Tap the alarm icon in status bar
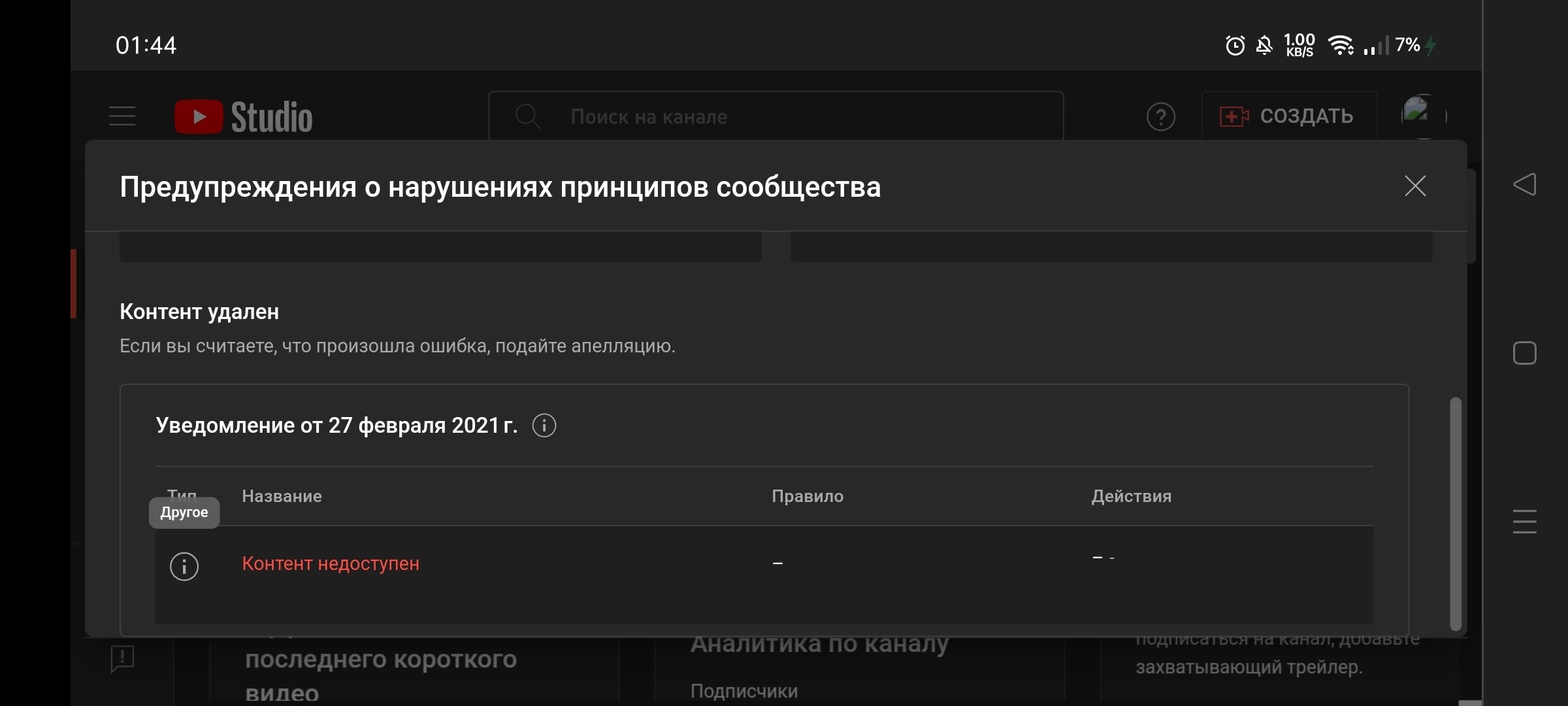Screen dimensions: 1568x706 1235,45
